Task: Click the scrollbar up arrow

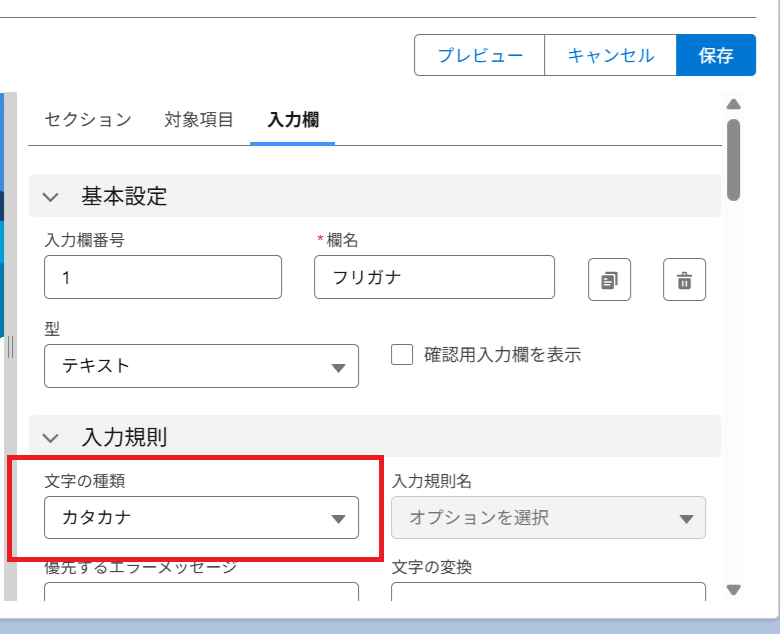Action: pos(733,104)
